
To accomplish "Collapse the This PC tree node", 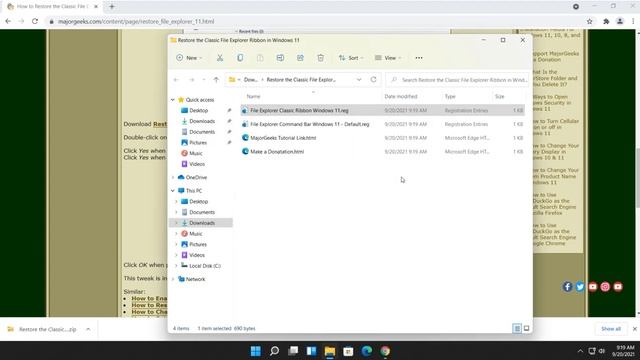I will [173, 191].
